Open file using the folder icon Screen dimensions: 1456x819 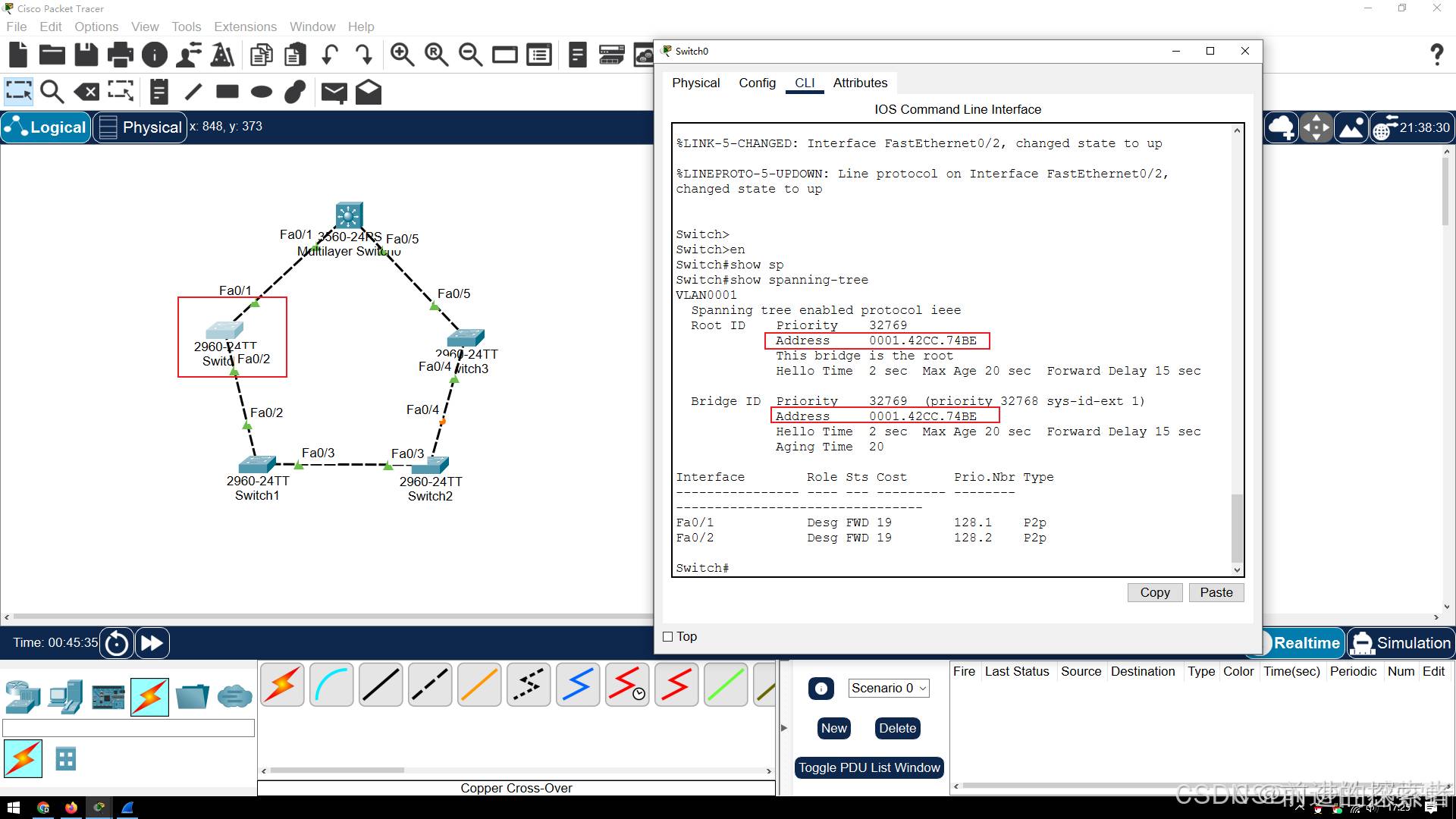52,55
